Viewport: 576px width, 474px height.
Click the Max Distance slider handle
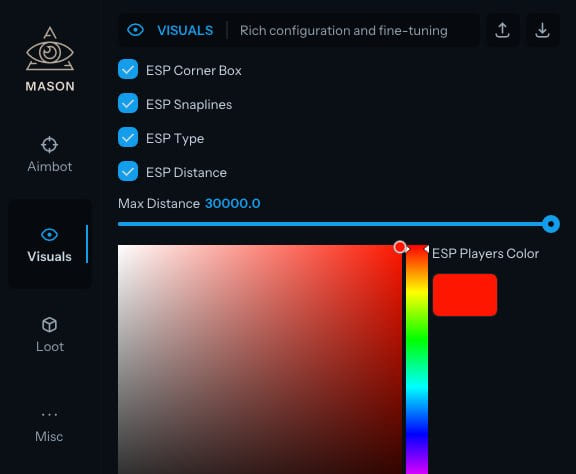551,224
